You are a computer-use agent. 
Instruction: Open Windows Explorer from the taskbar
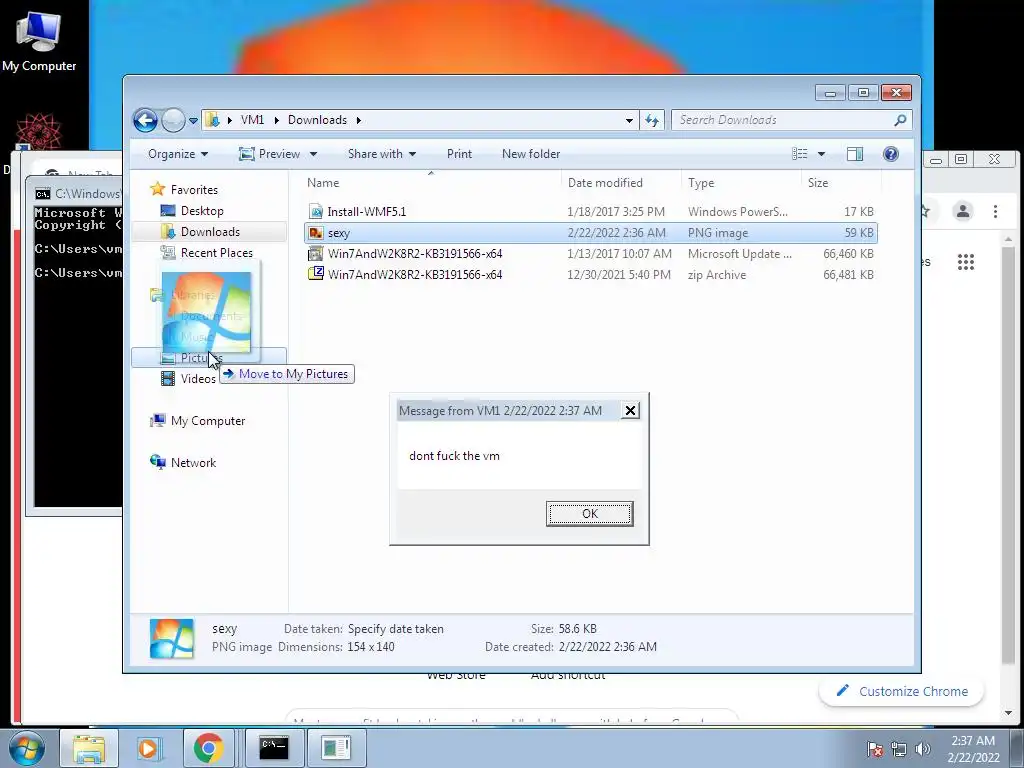point(89,748)
